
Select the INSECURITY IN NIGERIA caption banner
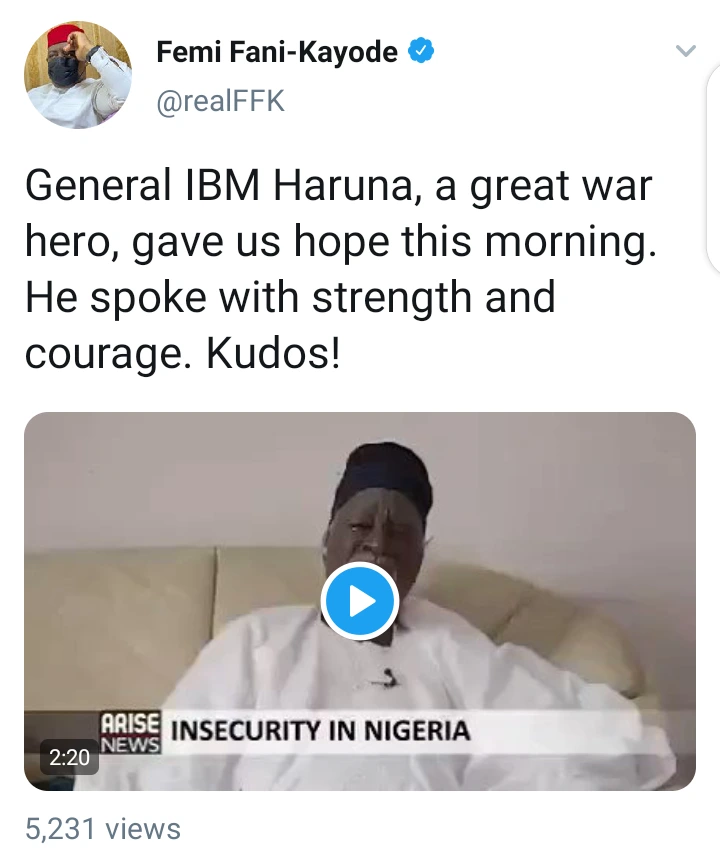coord(320,730)
